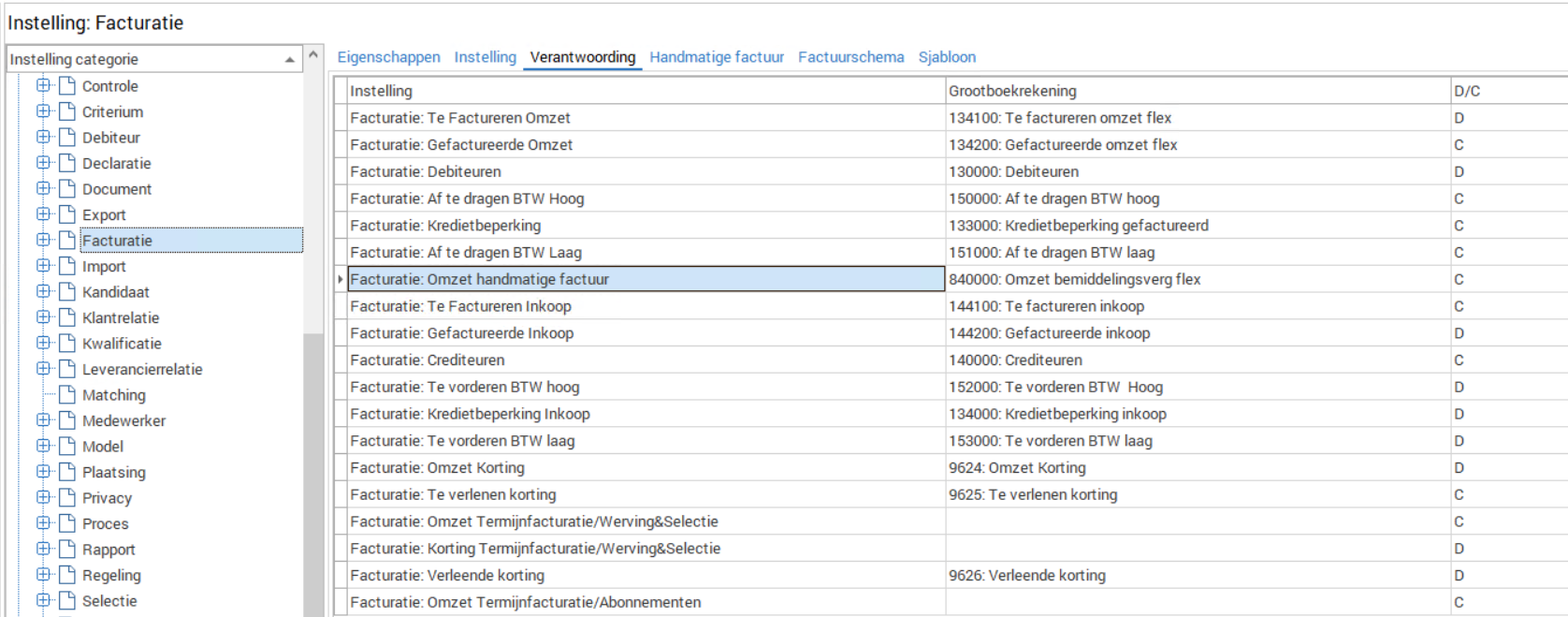Sort by the Grootboekrekening column header
The width and height of the screenshot is (1568, 617).
[x=1012, y=91]
